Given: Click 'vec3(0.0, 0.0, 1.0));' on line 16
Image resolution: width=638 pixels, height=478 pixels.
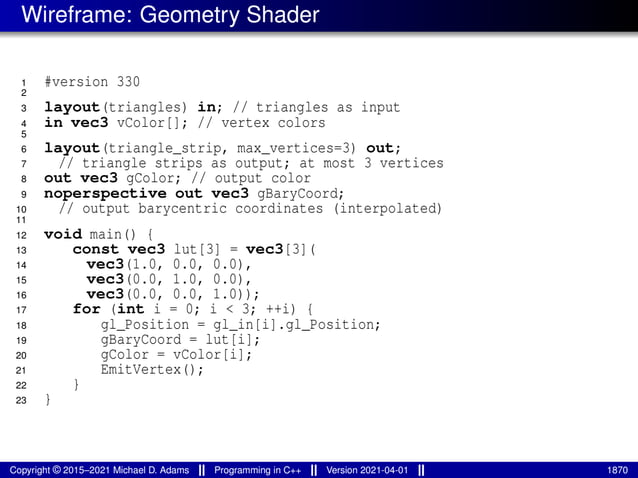Looking at the screenshot, I should pos(173,294).
